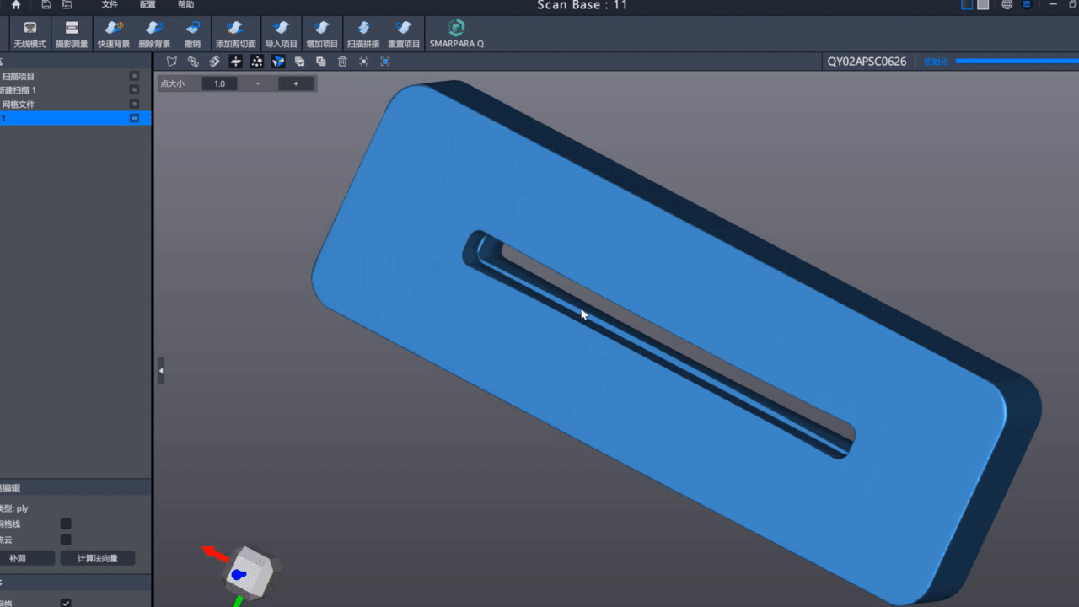This screenshot has height=607, width=1079.
Task: Click 添加剪切面 add clipping plane
Action: click(235, 33)
